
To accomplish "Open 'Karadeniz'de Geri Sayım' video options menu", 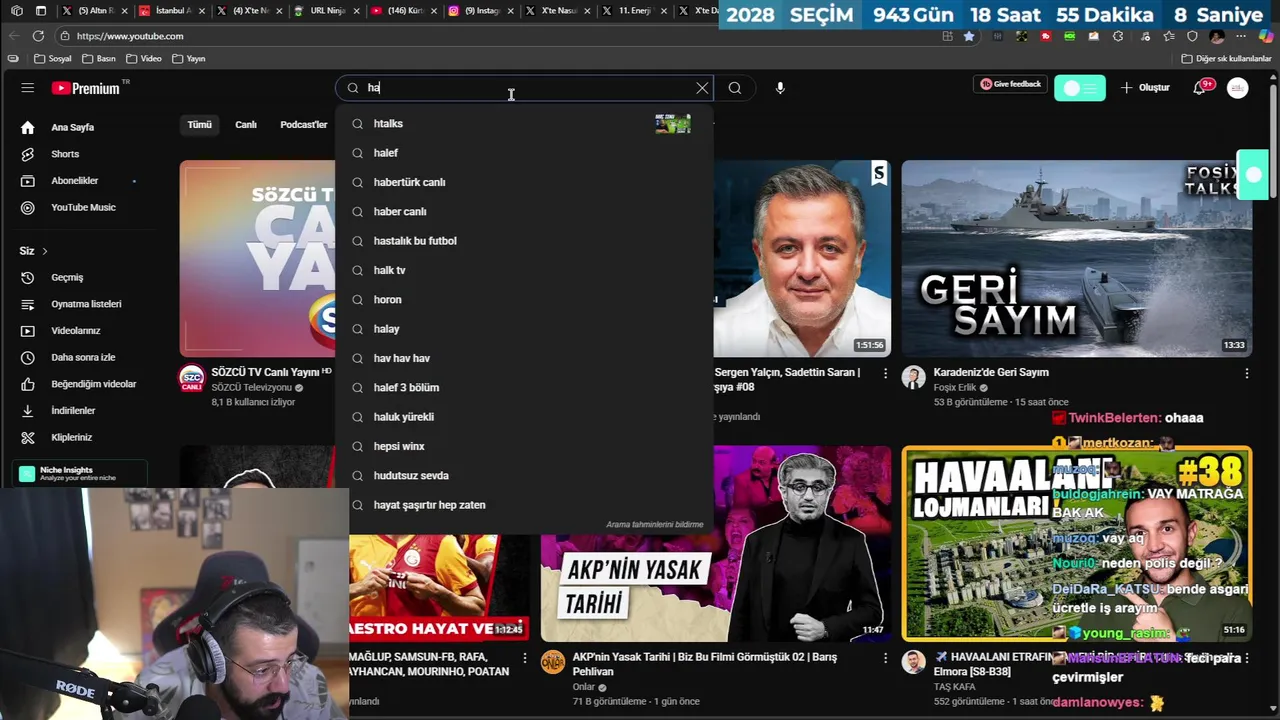I will [1246, 373].
